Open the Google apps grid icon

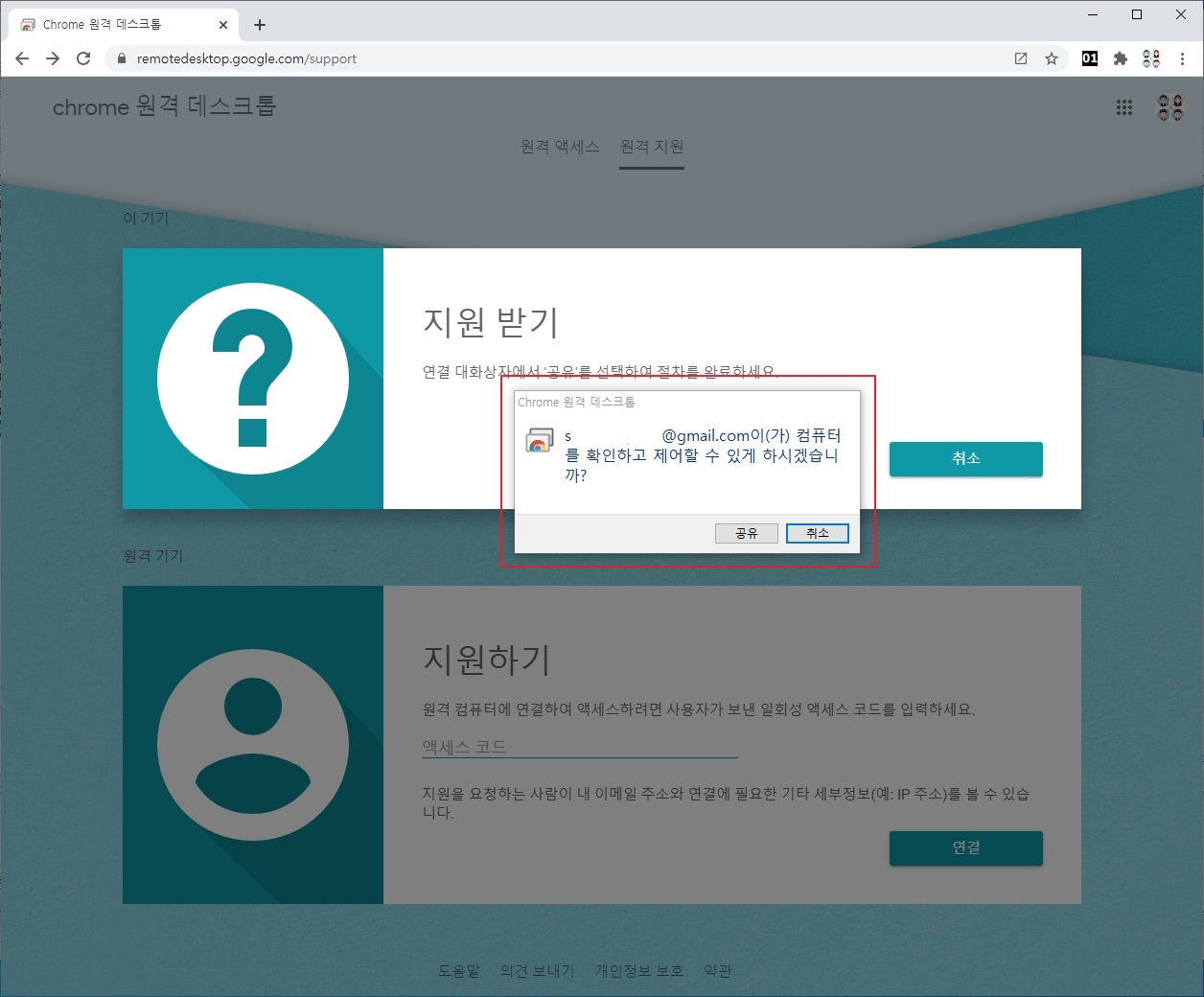1124,107
